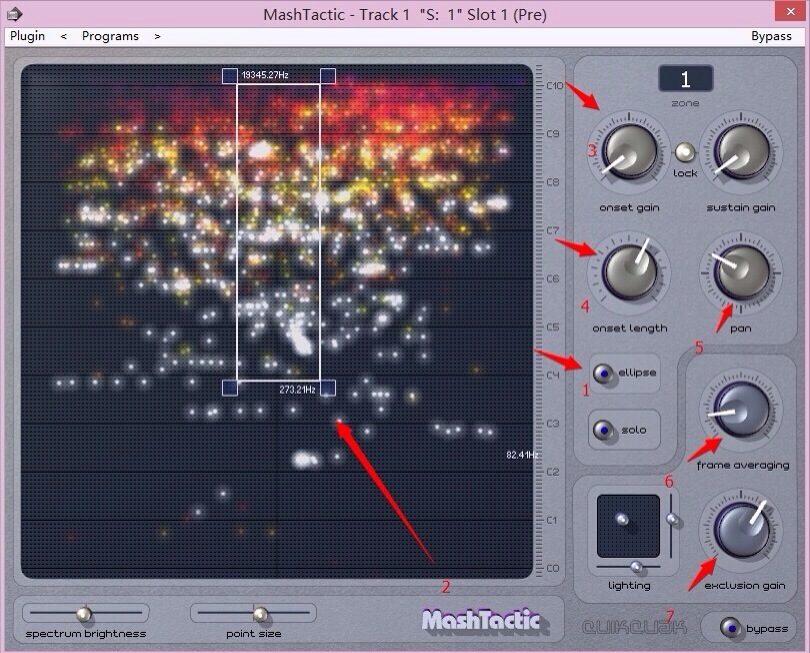Open the Plugin menu
This screenshot has height=653, width=810.
coord(27,36)
